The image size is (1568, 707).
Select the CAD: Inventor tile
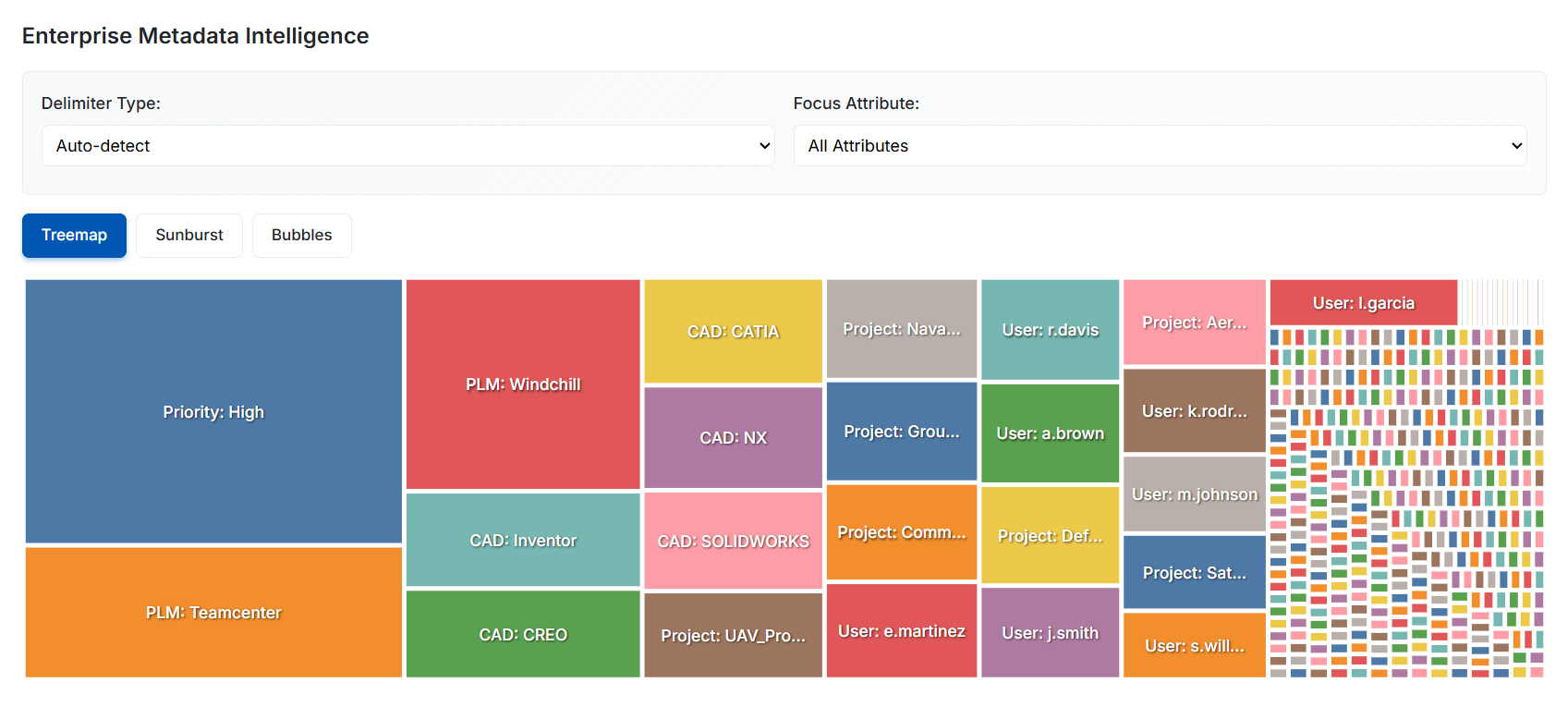coord(523,540)
